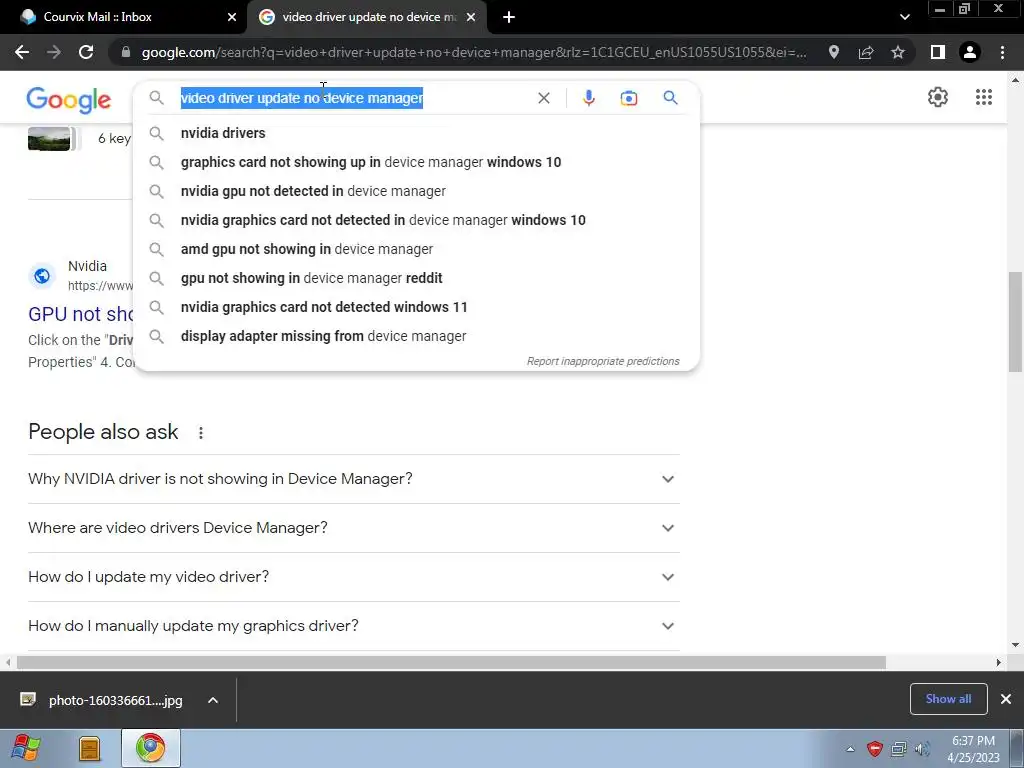Viewport: 1024px width, 768px height.
Task: Open a new browser tab
Action: 509,17
